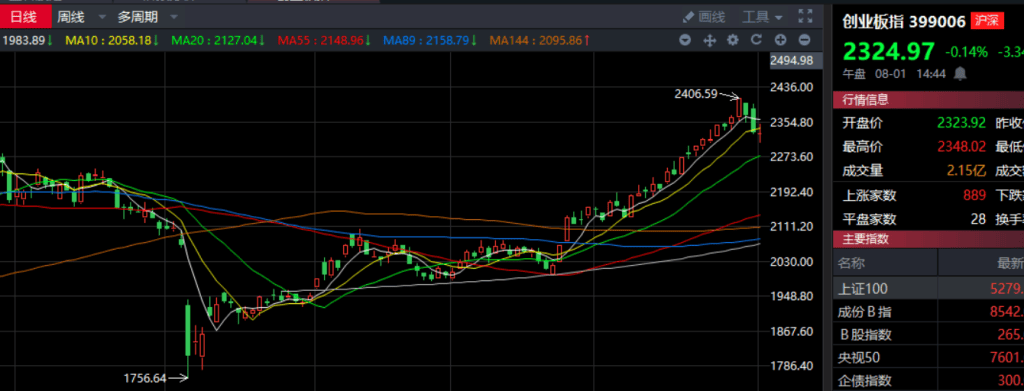Image resolution: width=1024 pixels, height=391 pixels.
Task: Click the circled down-arrow collapse icon
Action: pyautogui.click(x=685, y=40)
